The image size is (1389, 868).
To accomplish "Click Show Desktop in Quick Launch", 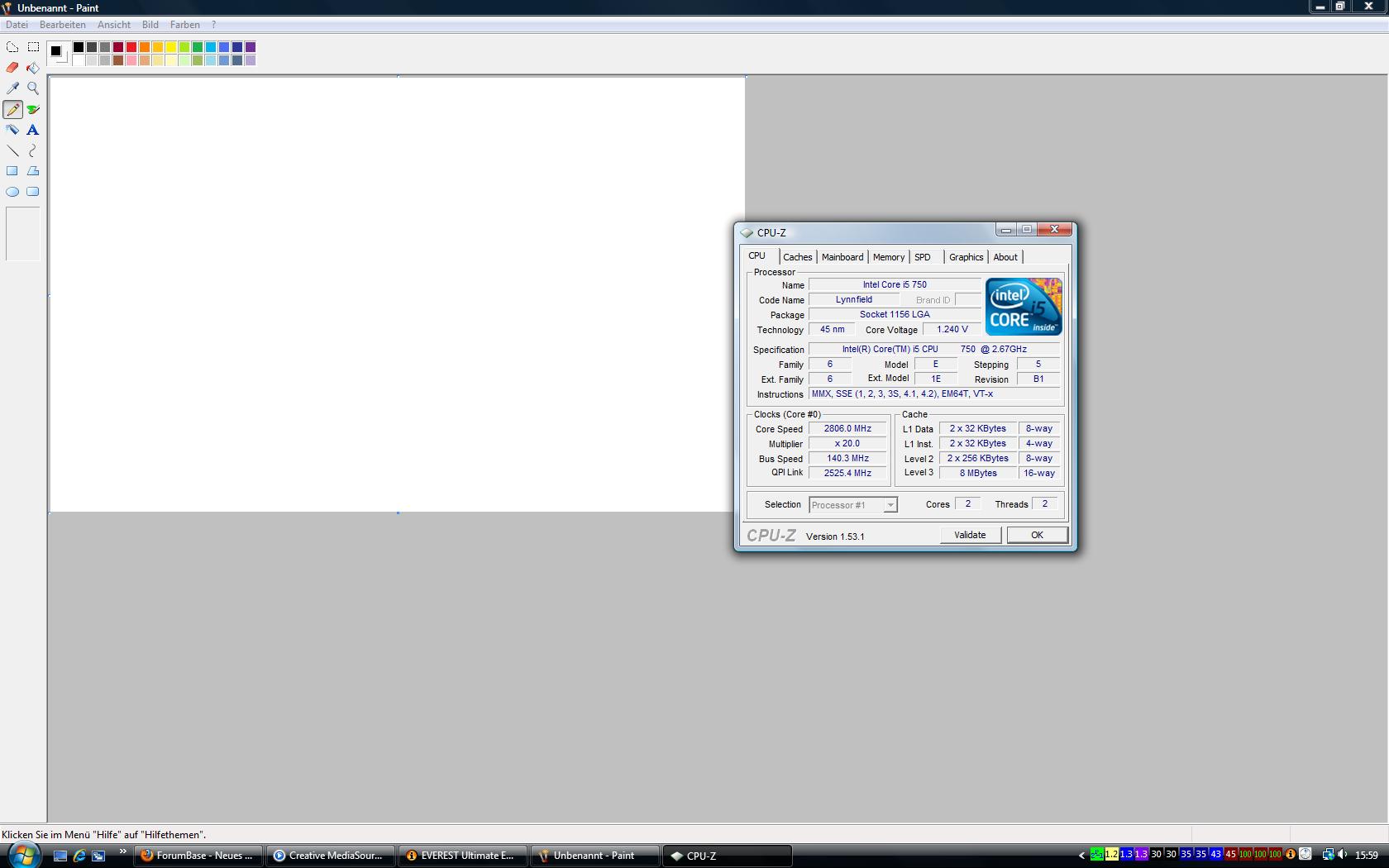I will [60, 856].
